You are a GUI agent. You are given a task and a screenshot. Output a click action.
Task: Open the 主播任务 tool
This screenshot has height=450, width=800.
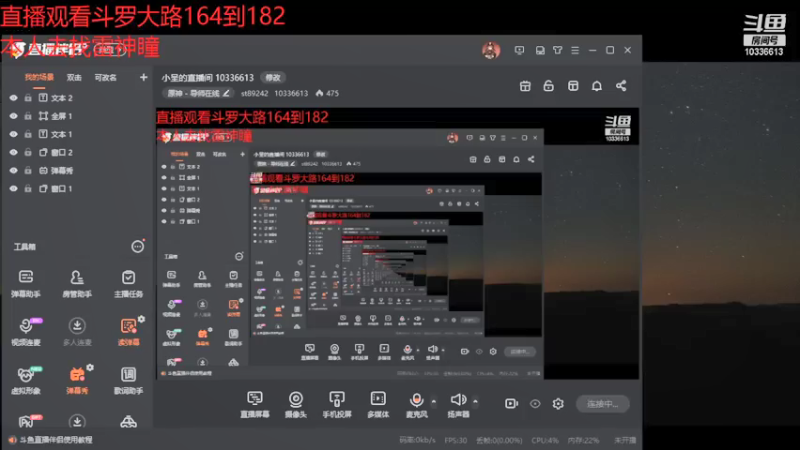(128, 284)
